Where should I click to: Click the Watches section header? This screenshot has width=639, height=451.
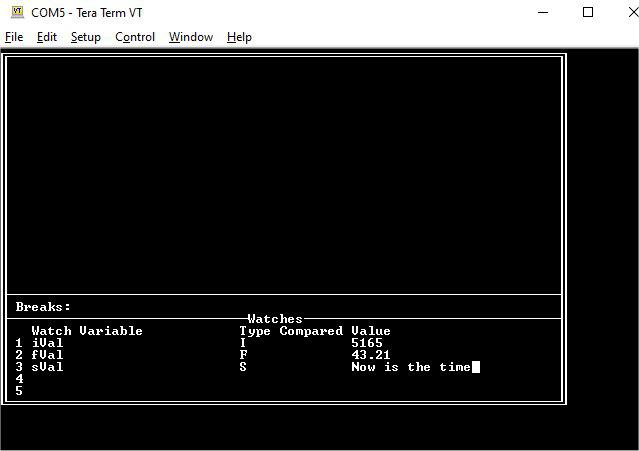point(275,319)
